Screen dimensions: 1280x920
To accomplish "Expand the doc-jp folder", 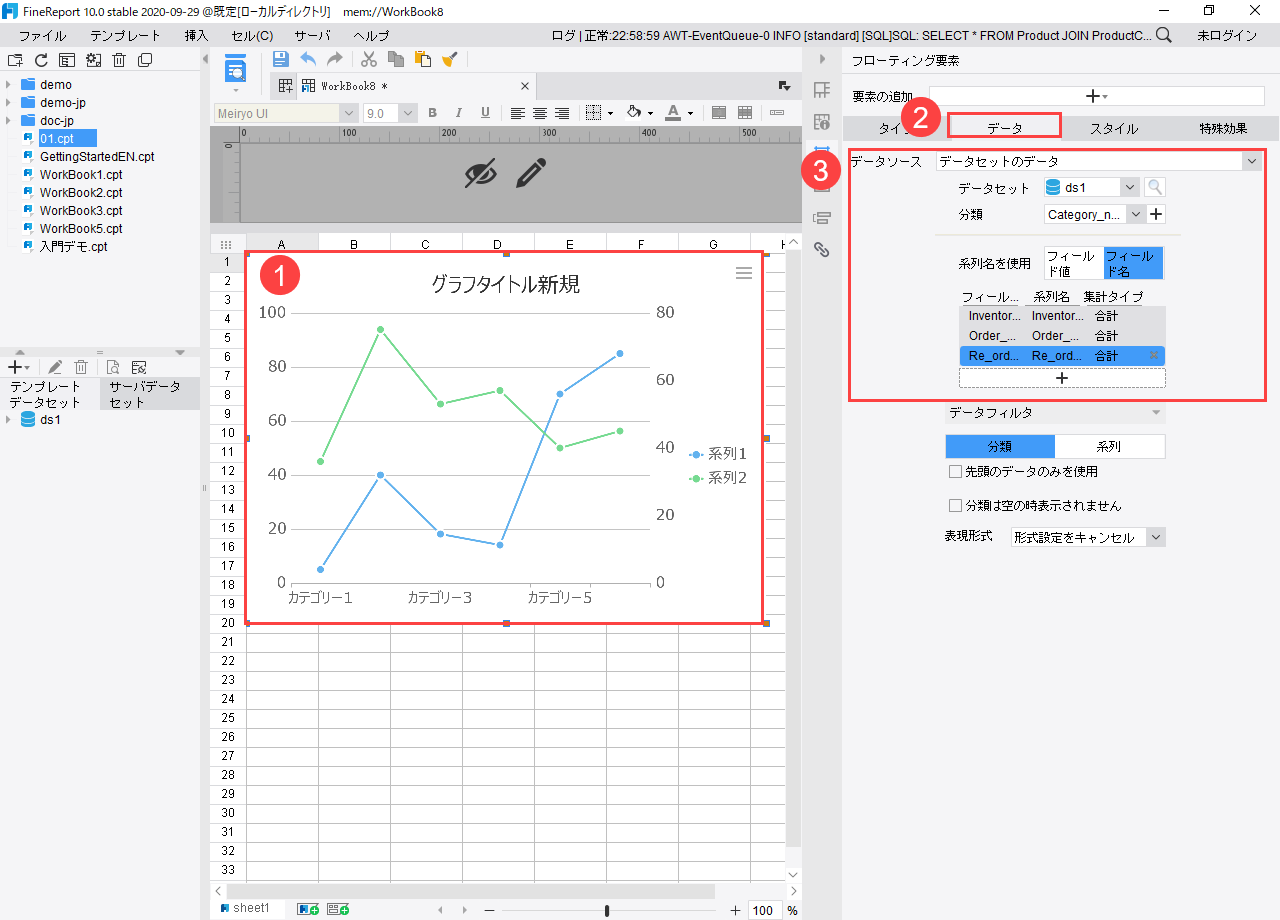I will [8, 121].
